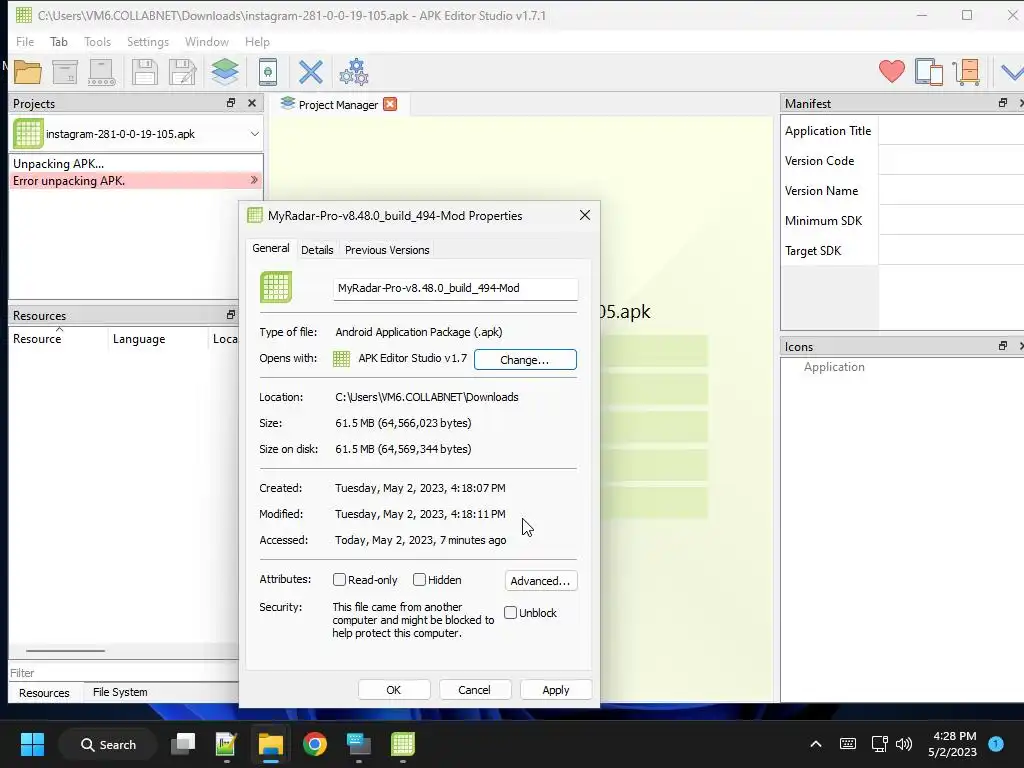Open the File menu
This screenshot has height=768, width=1024.
pos(25,42)
